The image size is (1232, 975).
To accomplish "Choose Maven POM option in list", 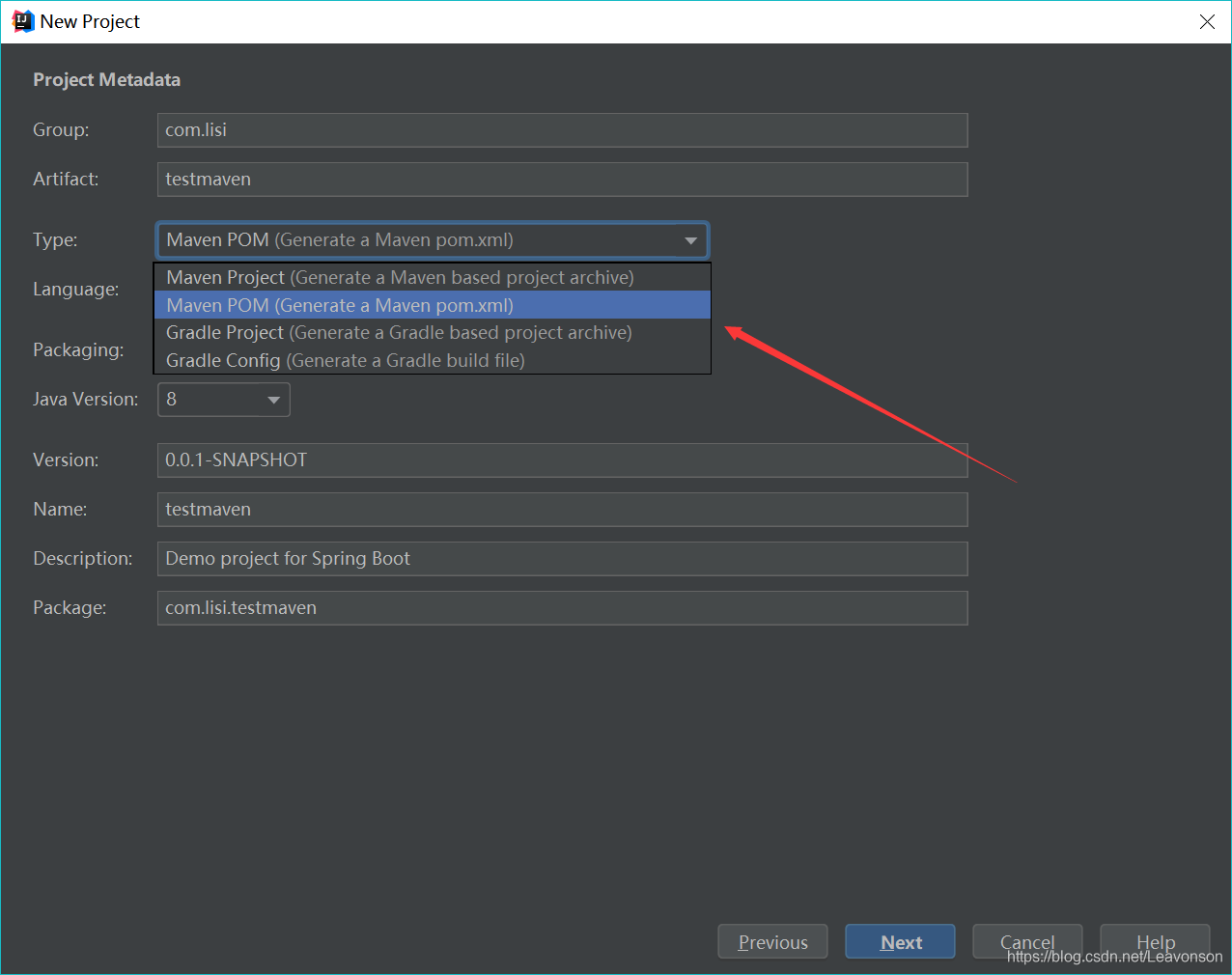I will tap(433, 305).
